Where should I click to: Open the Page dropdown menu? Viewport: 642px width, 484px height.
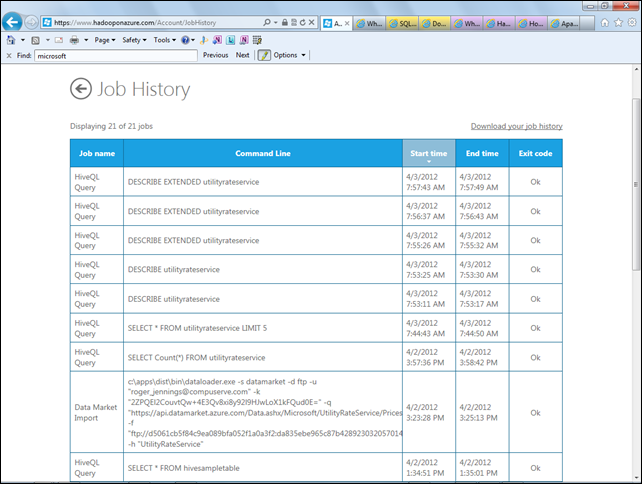(104, 40)
